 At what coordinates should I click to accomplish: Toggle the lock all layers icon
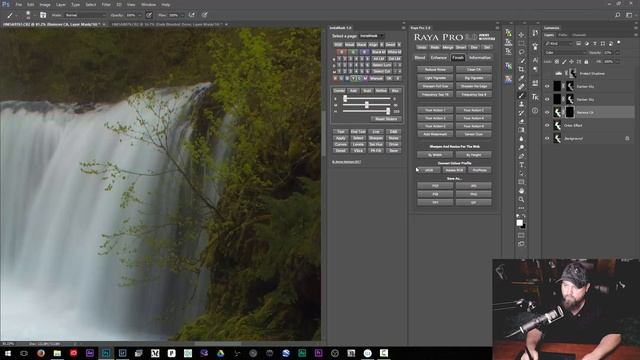(x=586, y=62)
